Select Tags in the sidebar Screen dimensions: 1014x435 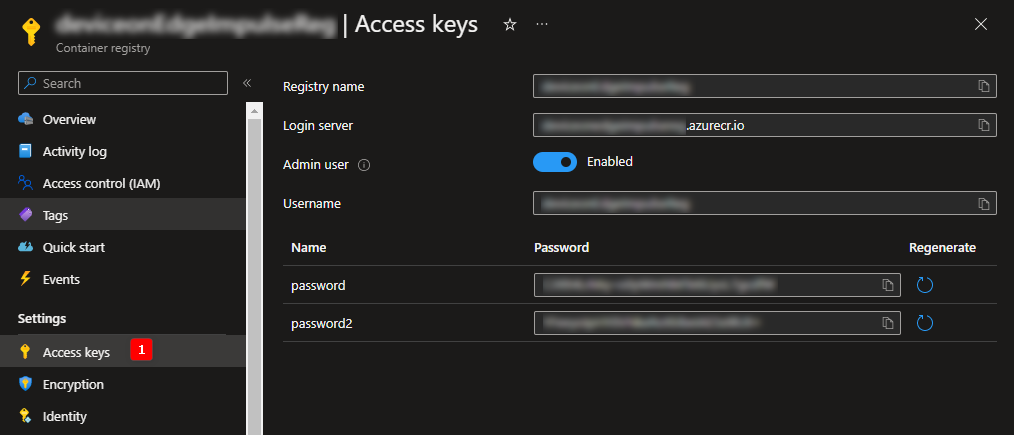coord(55,215)
